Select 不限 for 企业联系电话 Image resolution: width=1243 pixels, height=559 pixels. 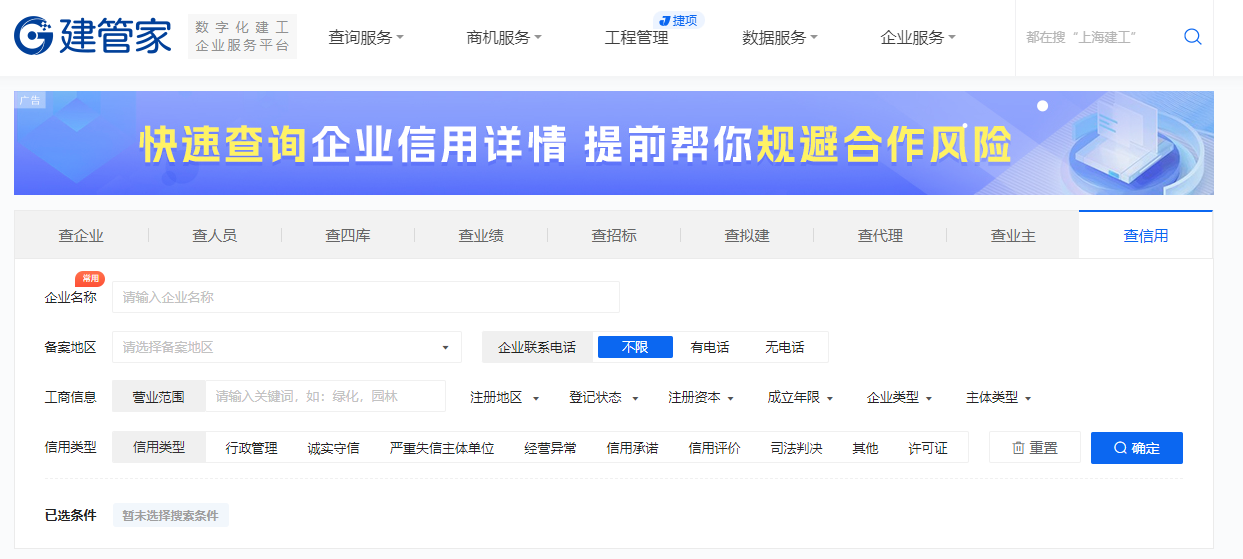pyautogui.click(x=635, y=347)
